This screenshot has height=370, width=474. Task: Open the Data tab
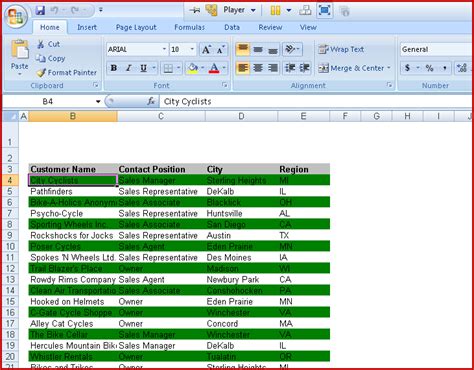pyautogui.click(x=232, y=27)
